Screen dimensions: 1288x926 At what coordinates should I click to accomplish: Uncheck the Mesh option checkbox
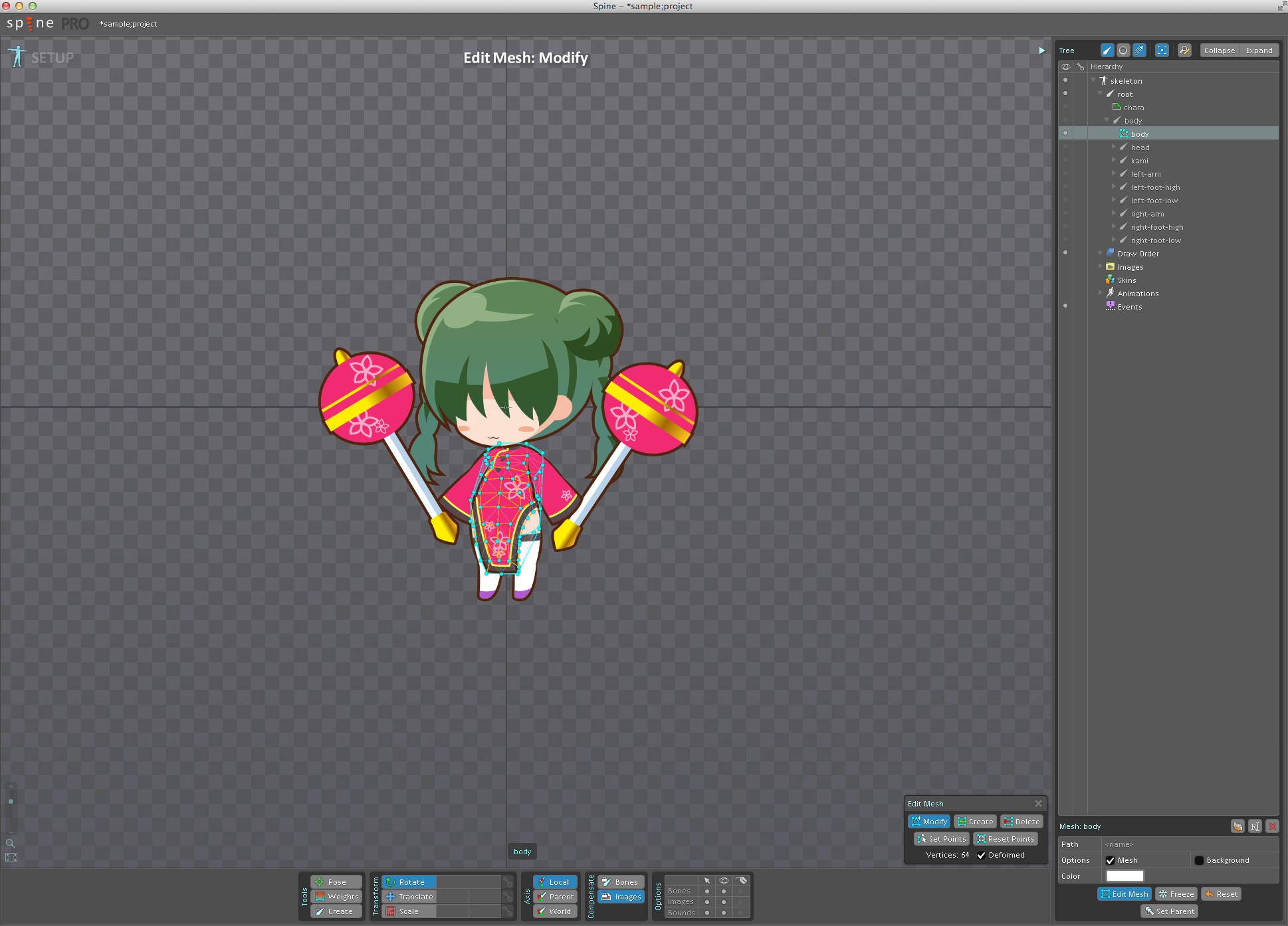click(1110, 861)
